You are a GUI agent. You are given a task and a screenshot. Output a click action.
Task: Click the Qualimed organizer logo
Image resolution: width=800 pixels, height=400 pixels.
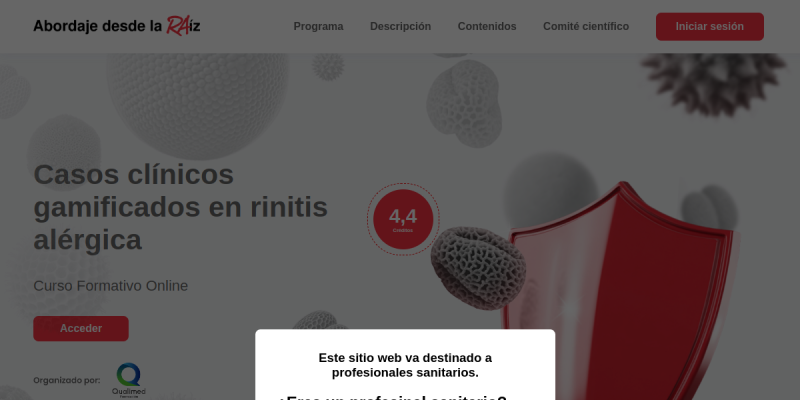129,380
